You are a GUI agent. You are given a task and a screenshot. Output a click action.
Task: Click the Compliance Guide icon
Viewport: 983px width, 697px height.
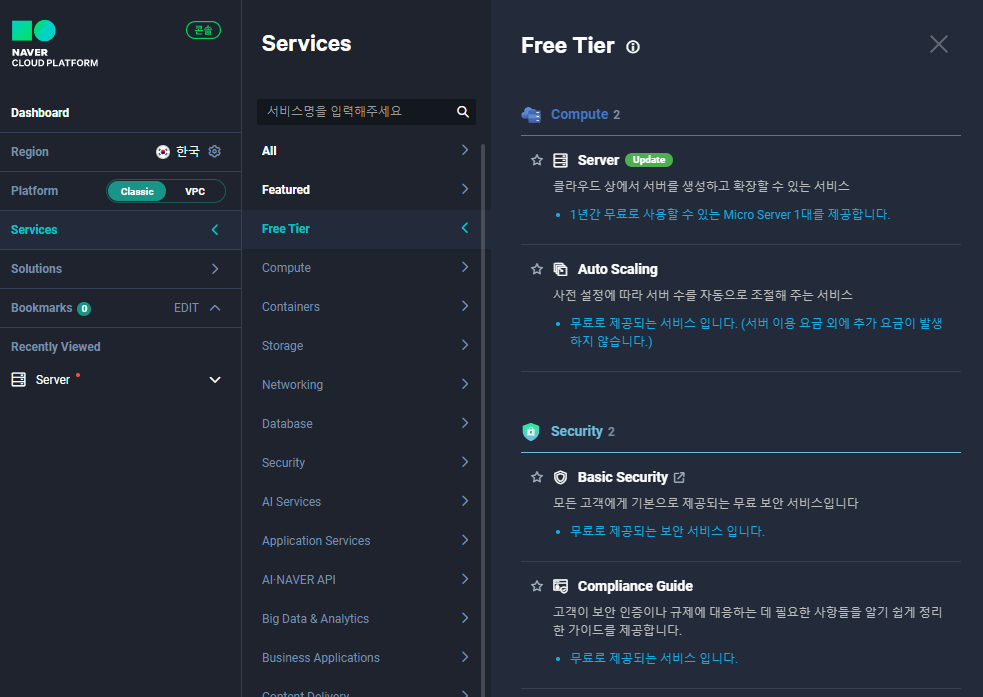560,587
